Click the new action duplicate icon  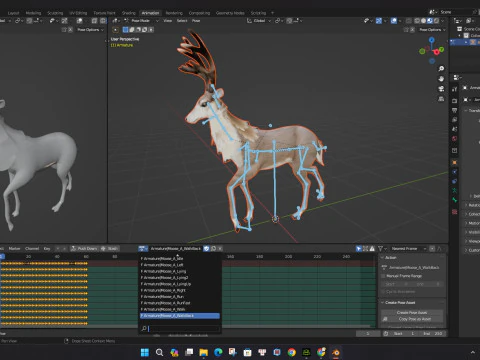point(214,249)
